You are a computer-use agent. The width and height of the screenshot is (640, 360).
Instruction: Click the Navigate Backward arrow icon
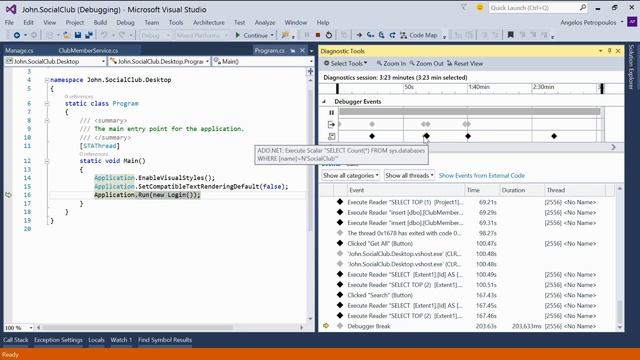[17, 36]
